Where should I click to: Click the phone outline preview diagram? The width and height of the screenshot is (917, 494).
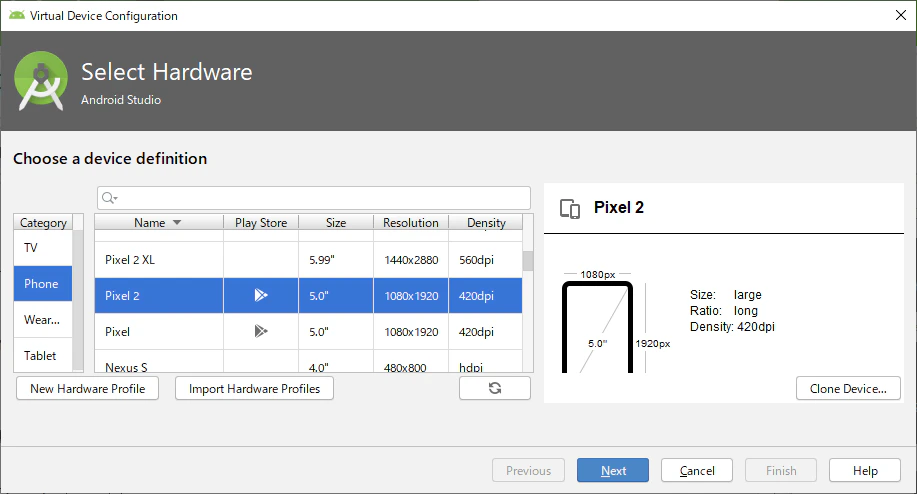597,327
